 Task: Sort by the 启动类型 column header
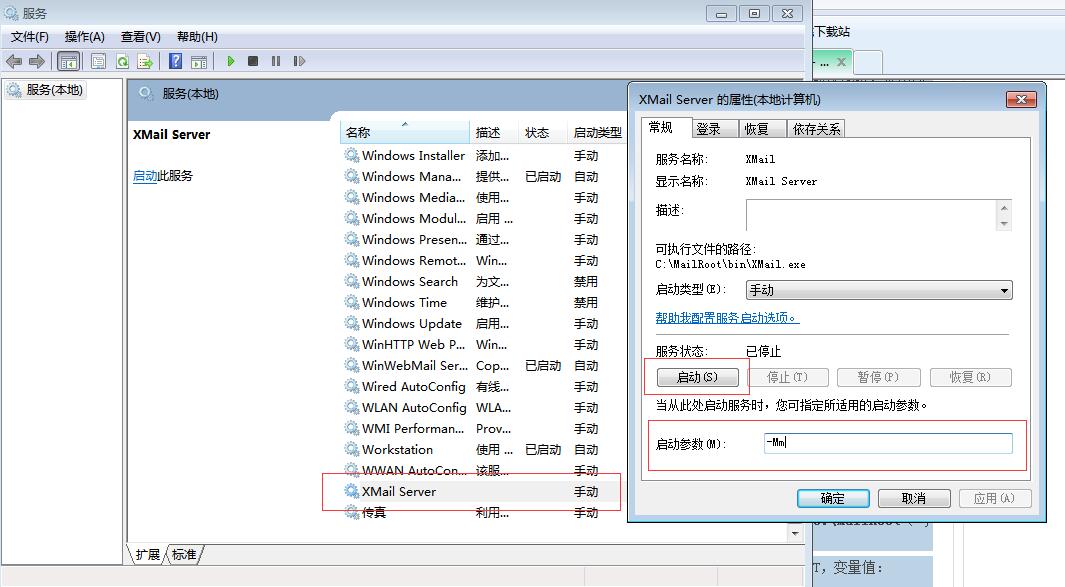[x=597, y=132]
